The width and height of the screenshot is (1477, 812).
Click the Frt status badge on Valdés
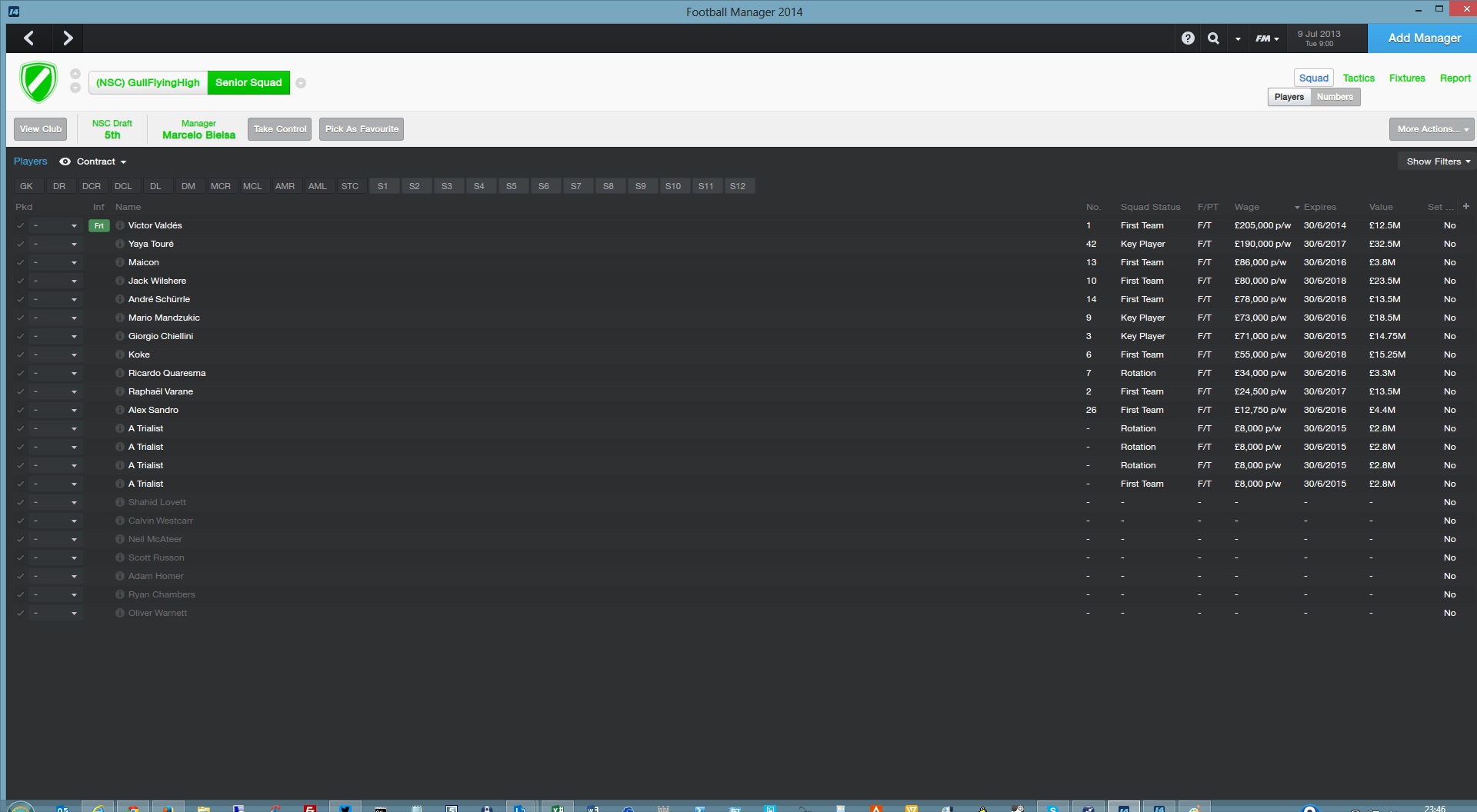tap(99, 225)
